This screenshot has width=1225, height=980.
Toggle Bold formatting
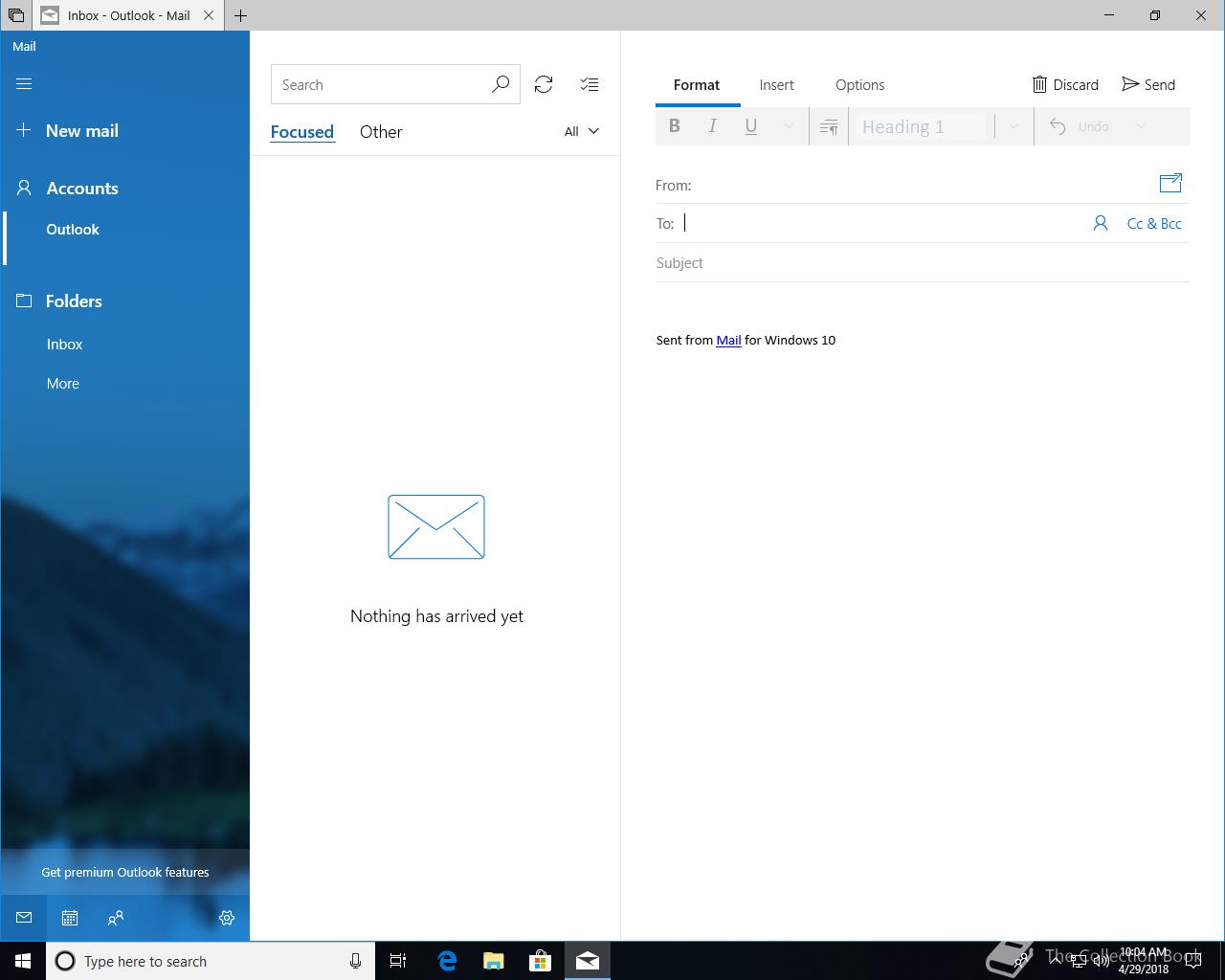coord(675,126)
